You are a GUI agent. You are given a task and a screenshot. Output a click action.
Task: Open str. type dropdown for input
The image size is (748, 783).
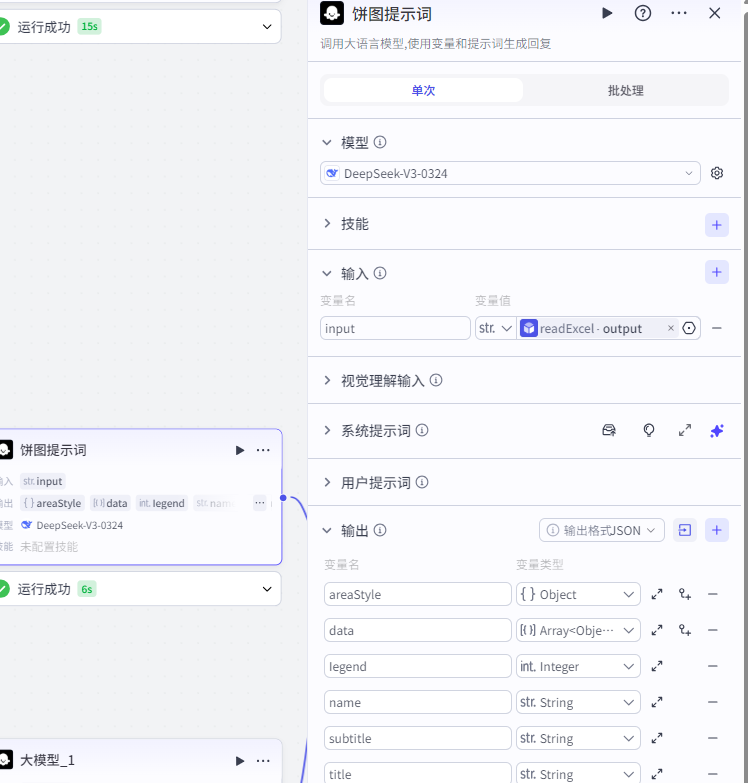(x=495, y=328)
